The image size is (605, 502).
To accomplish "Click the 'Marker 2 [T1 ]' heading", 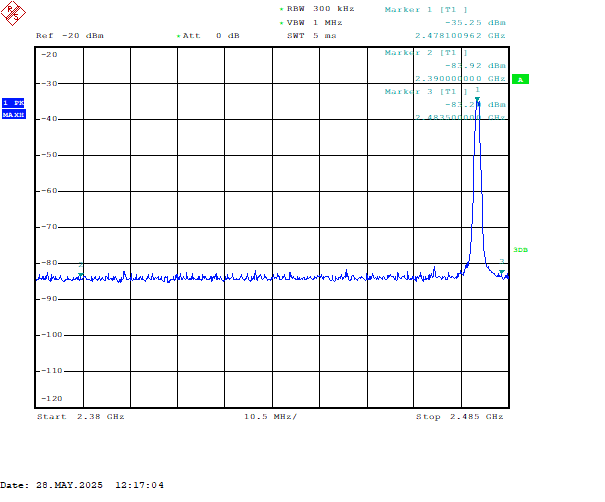I will [x=426, y=52].
